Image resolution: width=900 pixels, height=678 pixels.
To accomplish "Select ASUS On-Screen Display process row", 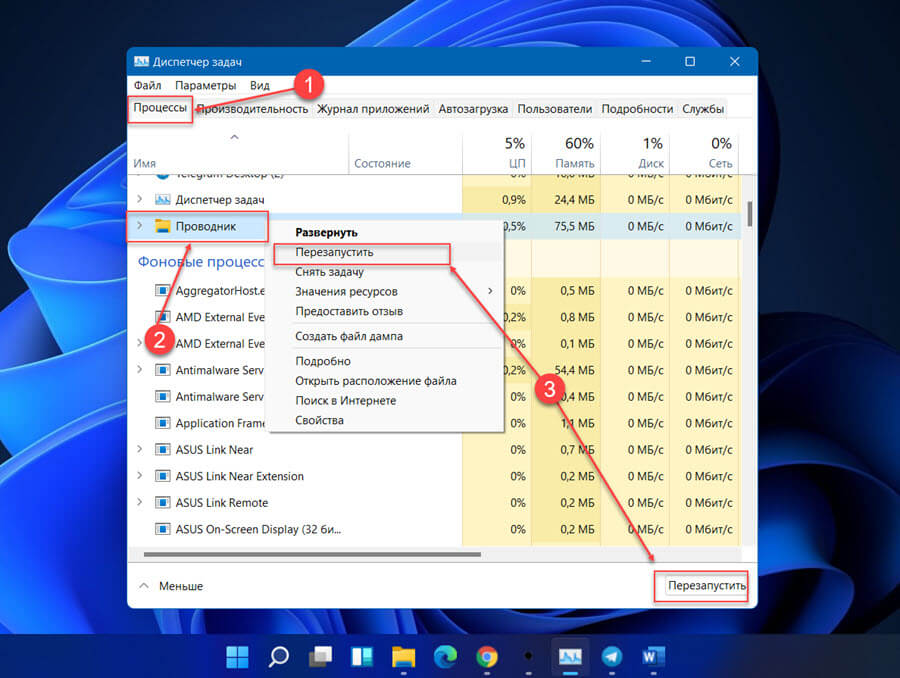I will [433, 529].
